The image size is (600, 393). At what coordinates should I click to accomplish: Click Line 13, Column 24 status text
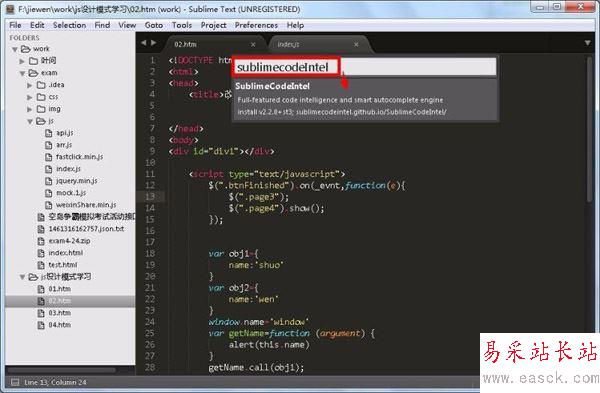(x=55, y=382)
